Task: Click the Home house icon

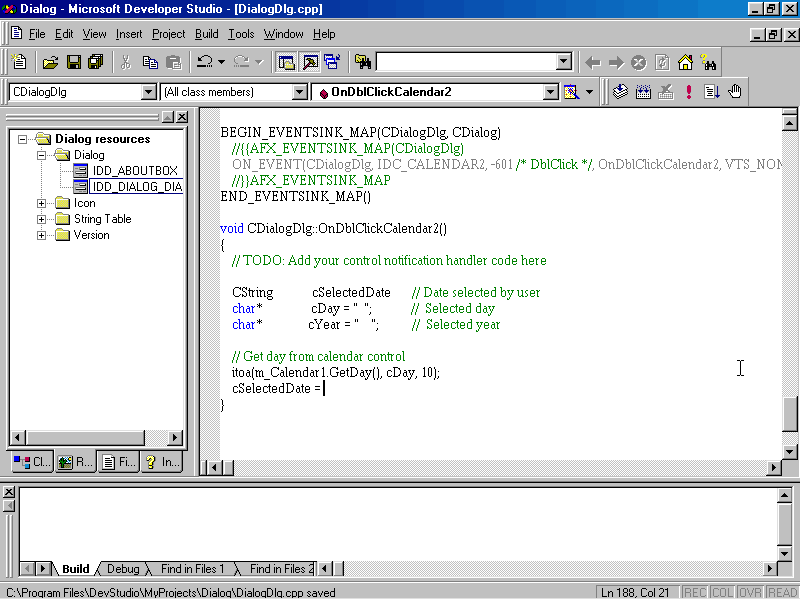Action: point(685,63)
